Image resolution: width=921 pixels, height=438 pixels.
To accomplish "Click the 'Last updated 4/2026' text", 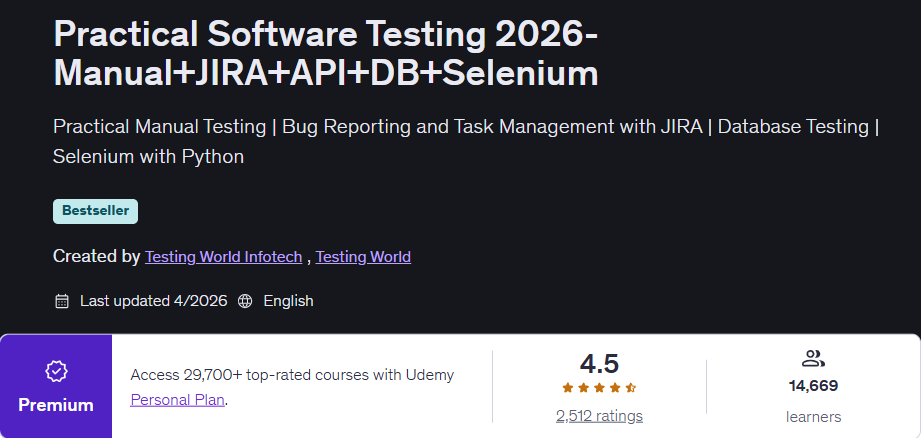I will (x=153, y=301).
